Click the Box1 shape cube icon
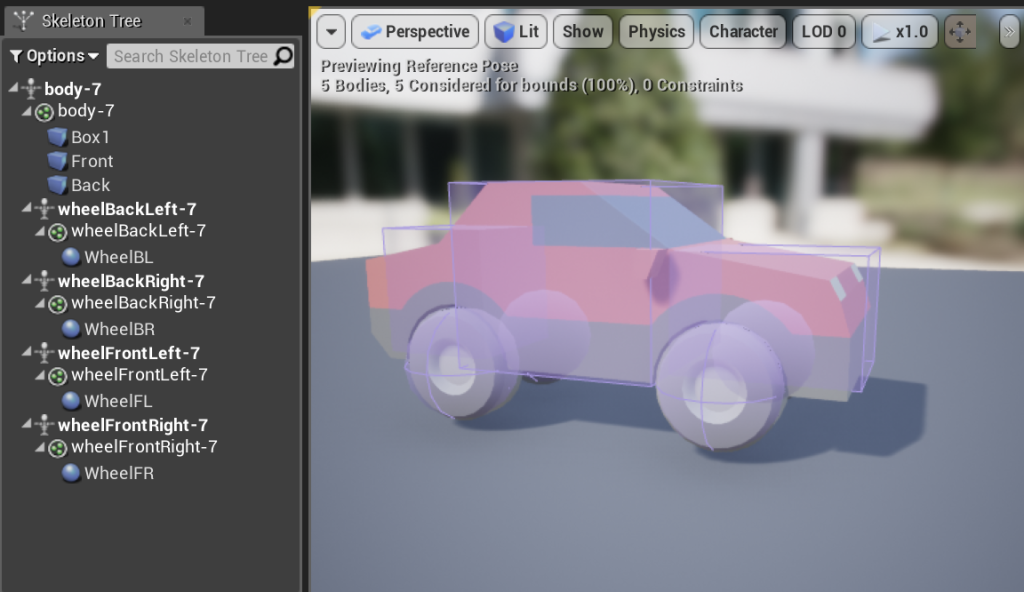1024x592 pixels. (57, 137)
